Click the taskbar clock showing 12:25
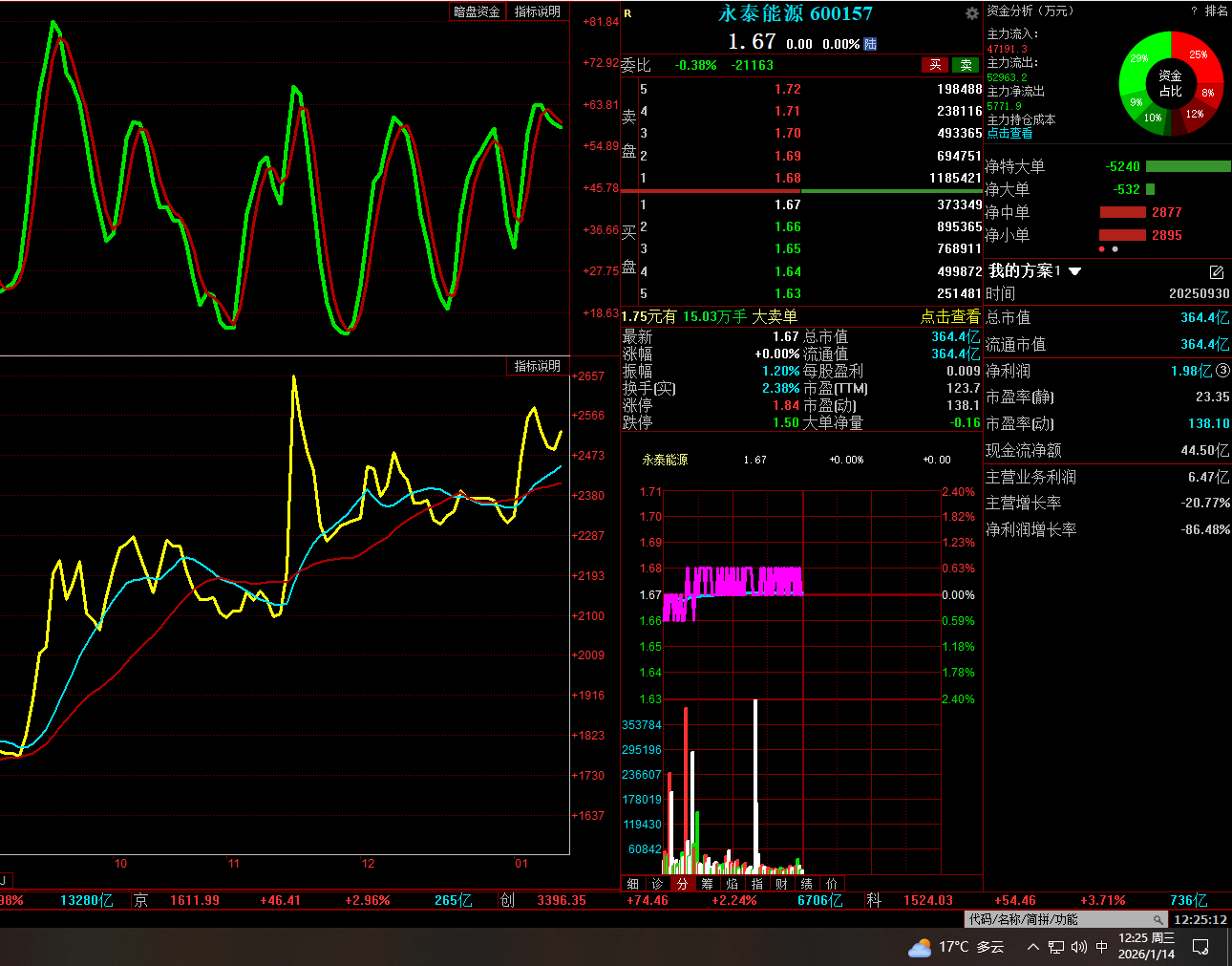The height and width of the screenshot is (966, 1232). 1146,946
